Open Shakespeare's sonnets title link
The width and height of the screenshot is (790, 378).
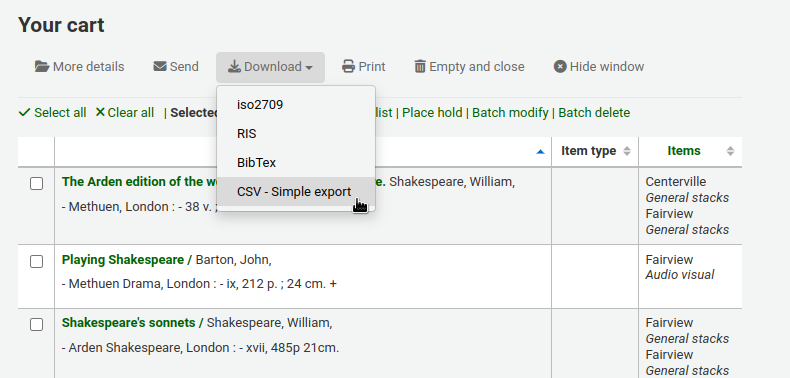click(x=132, y=323)
